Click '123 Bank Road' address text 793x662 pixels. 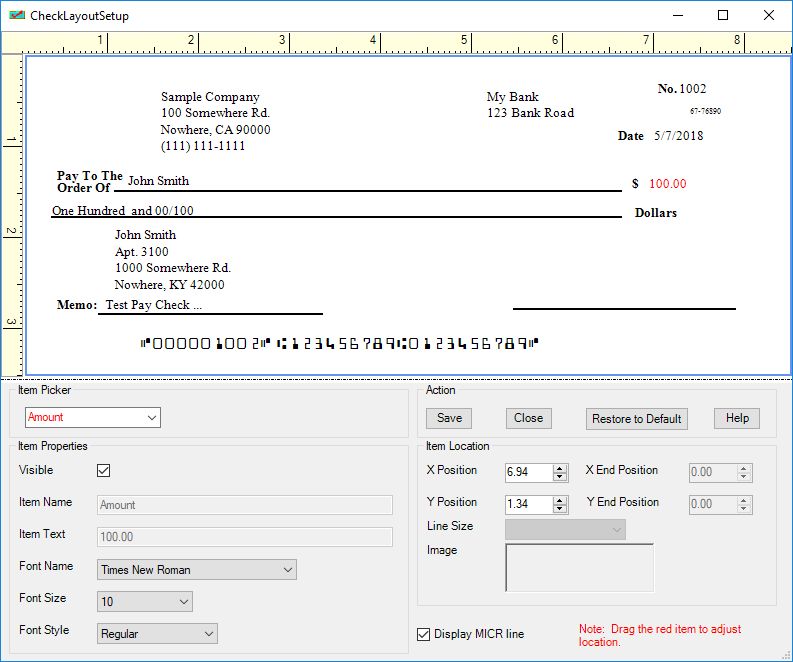(531, 113)
